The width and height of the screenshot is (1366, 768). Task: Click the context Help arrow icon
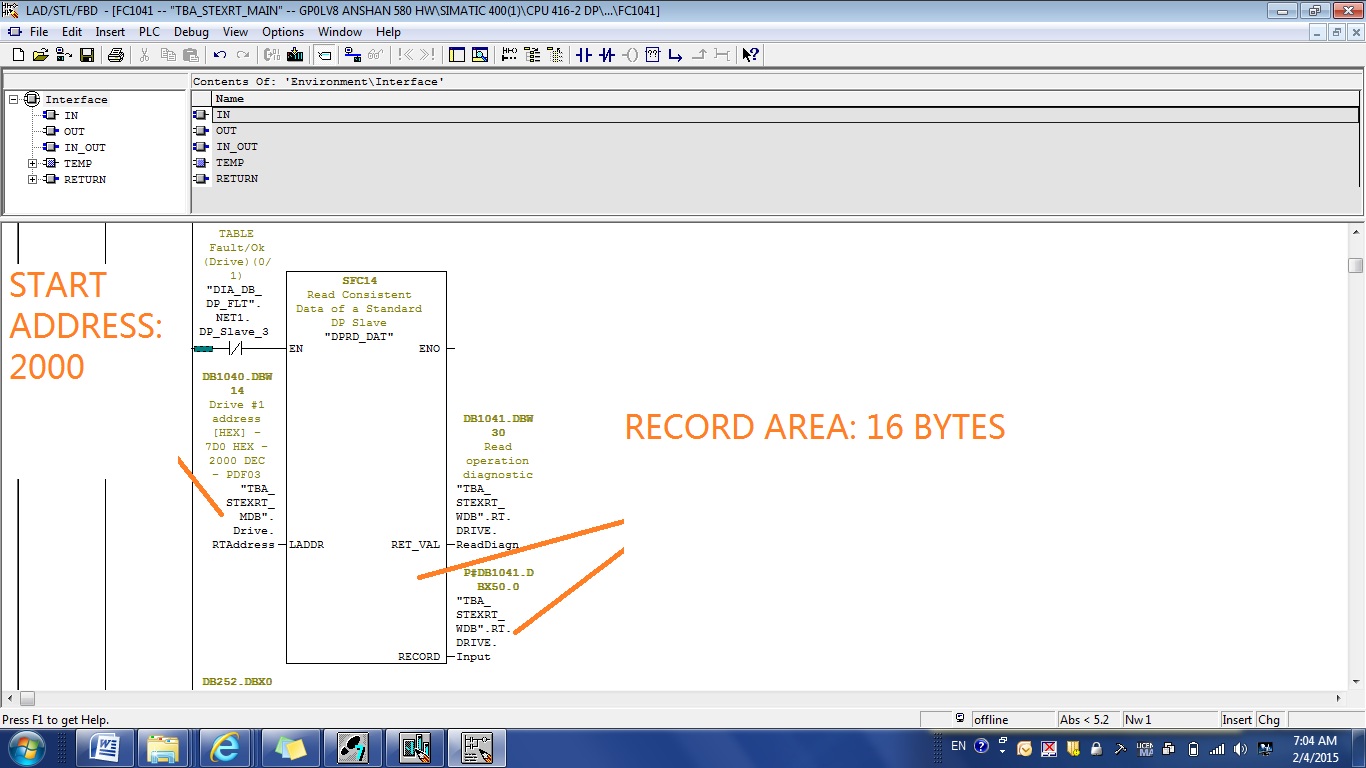click(750, 55)
